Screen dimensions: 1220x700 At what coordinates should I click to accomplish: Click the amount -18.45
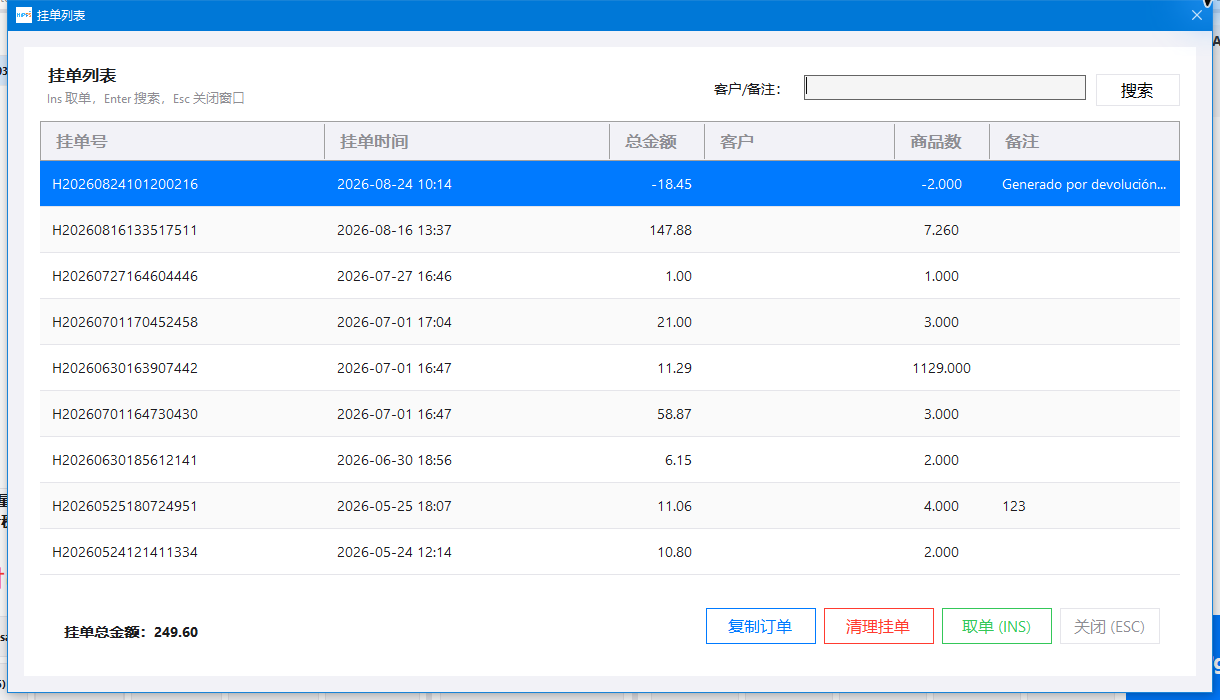[671, 184]
